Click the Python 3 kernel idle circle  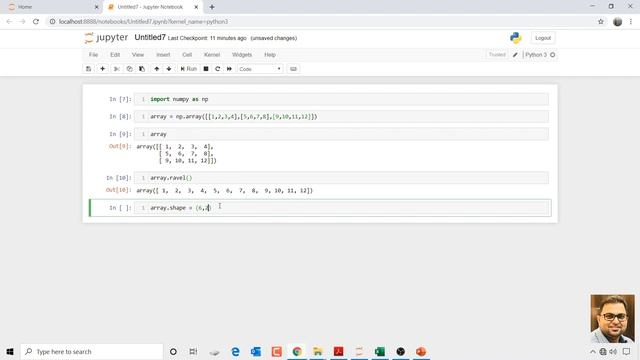click(553, 55)
